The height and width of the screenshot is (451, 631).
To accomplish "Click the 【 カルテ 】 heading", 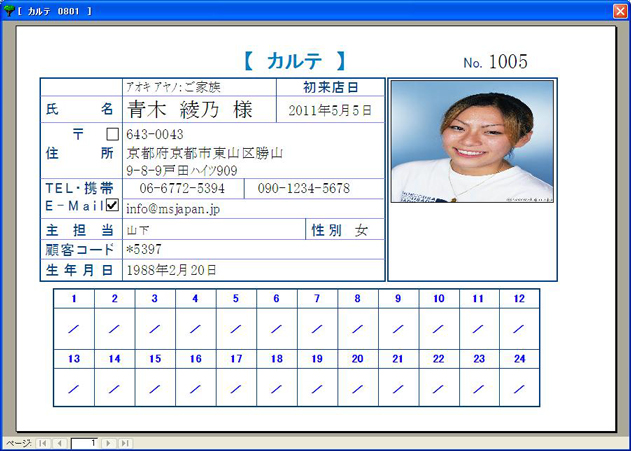I will [x=294, y=61].
